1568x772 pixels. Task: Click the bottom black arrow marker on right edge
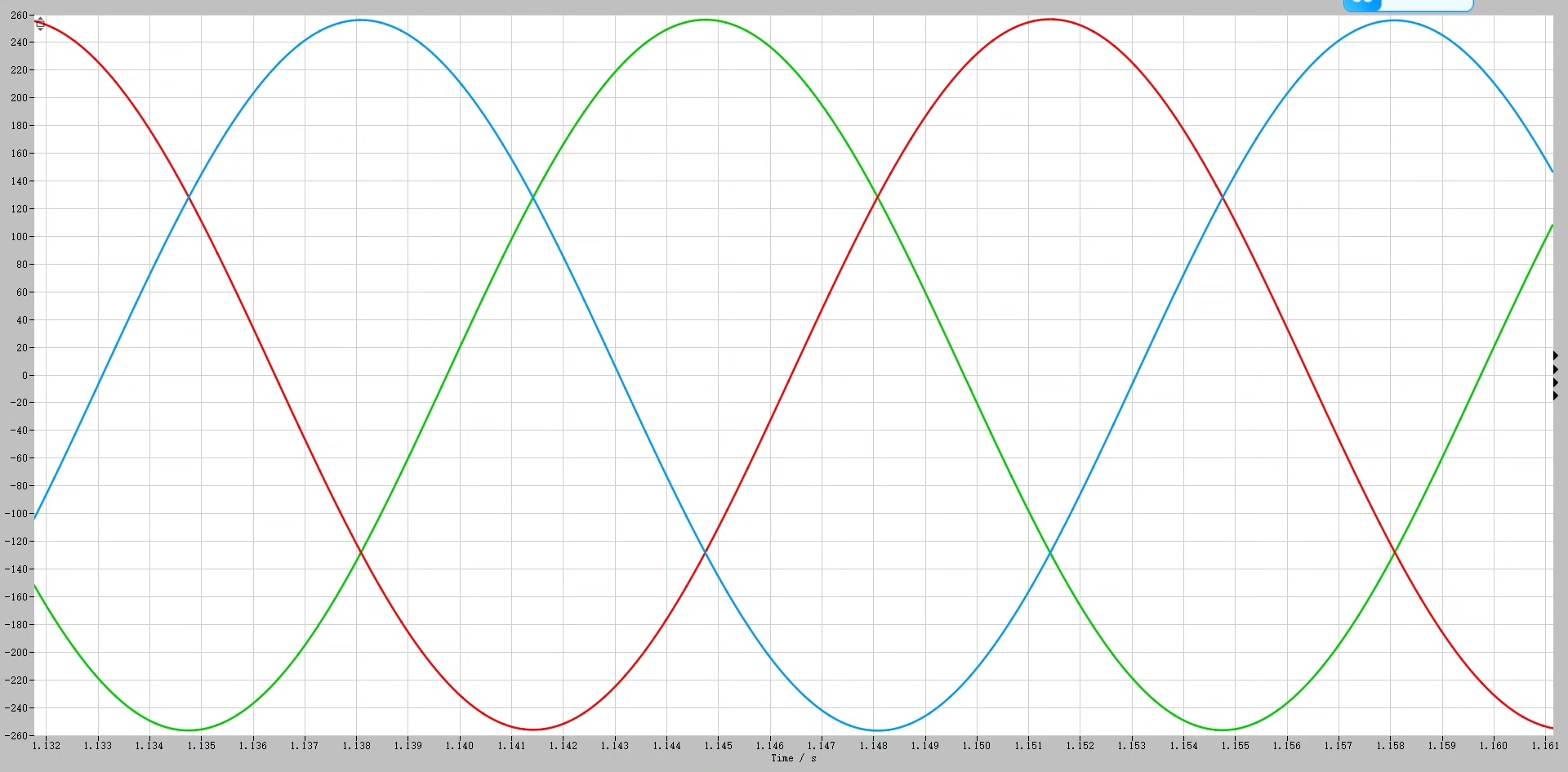tap(1556, 395)
